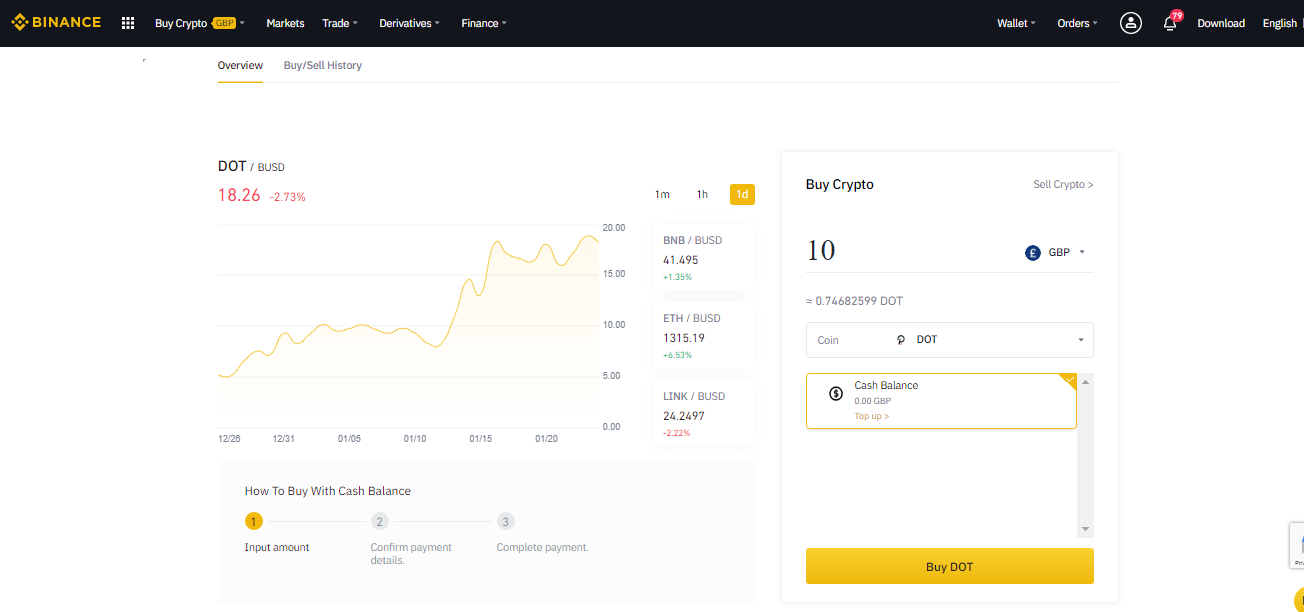Expand the Orders menu
1304x612 pixels.
[1077, 23]
